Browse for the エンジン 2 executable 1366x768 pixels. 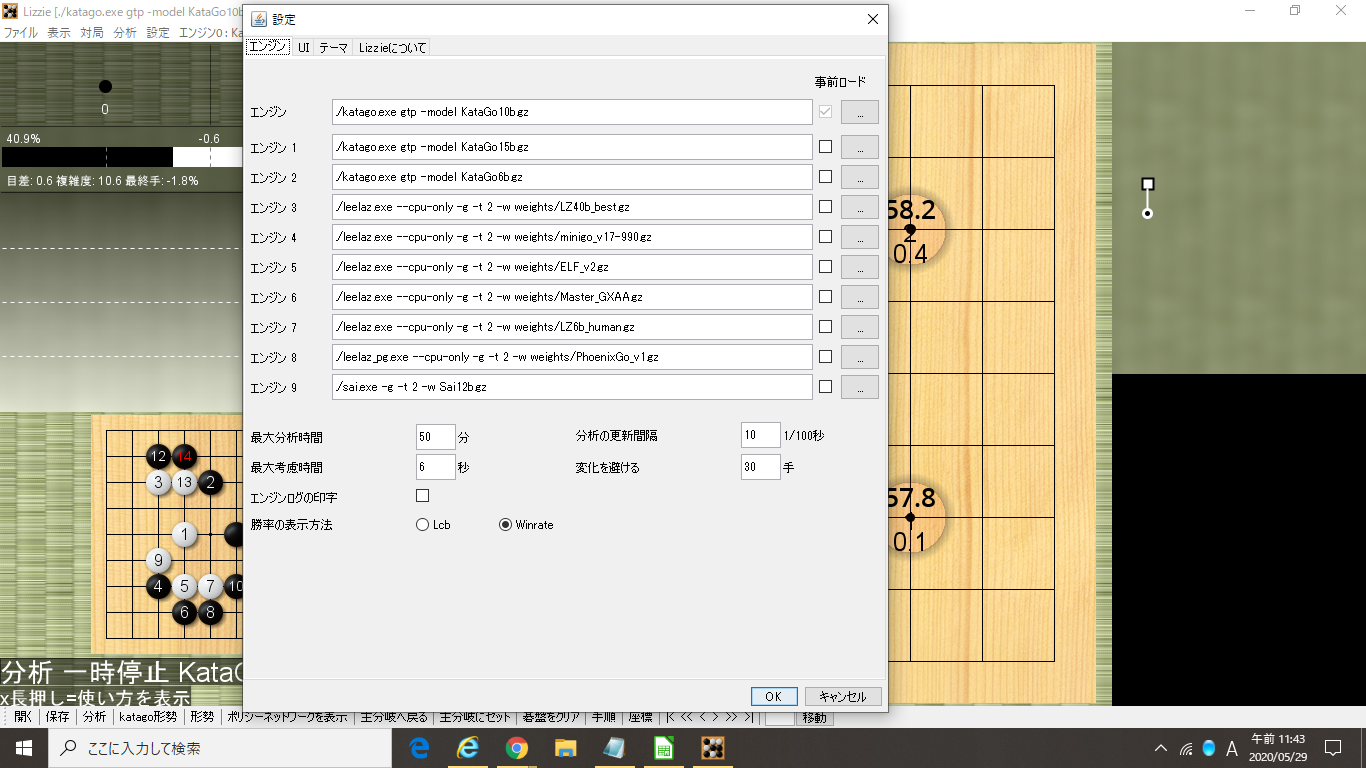[859, 177]
